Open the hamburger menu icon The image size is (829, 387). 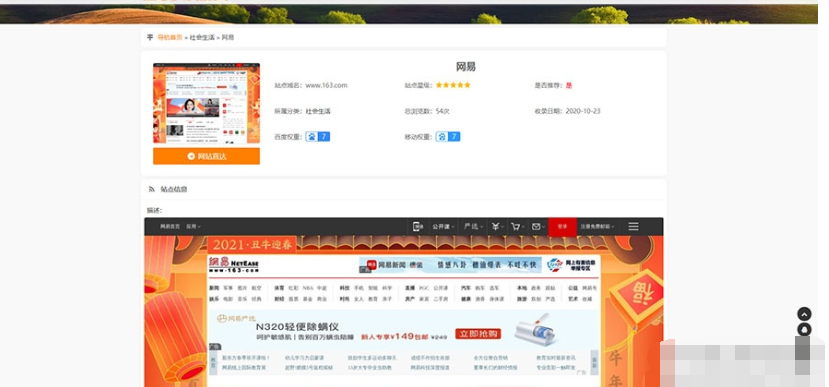coord(633,226)
